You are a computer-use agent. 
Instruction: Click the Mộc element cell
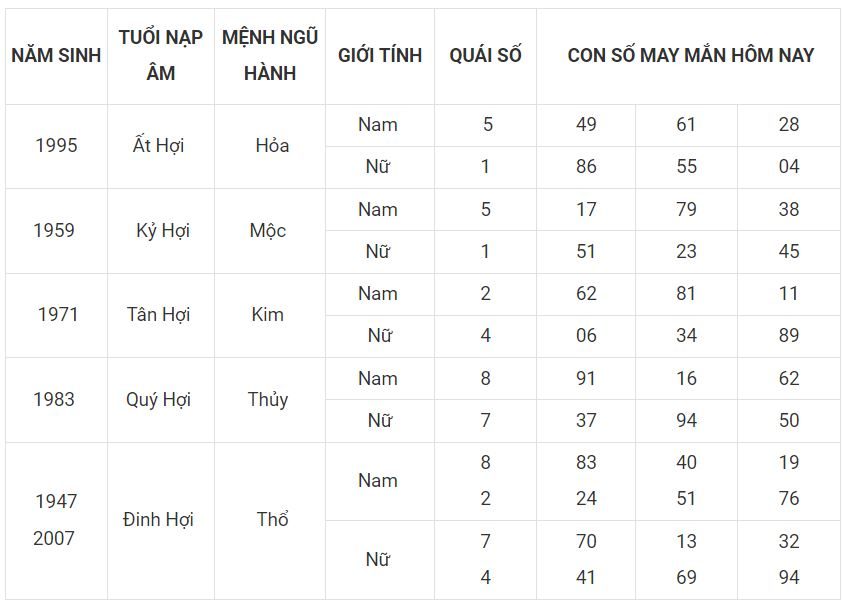[x=268, y=230]
